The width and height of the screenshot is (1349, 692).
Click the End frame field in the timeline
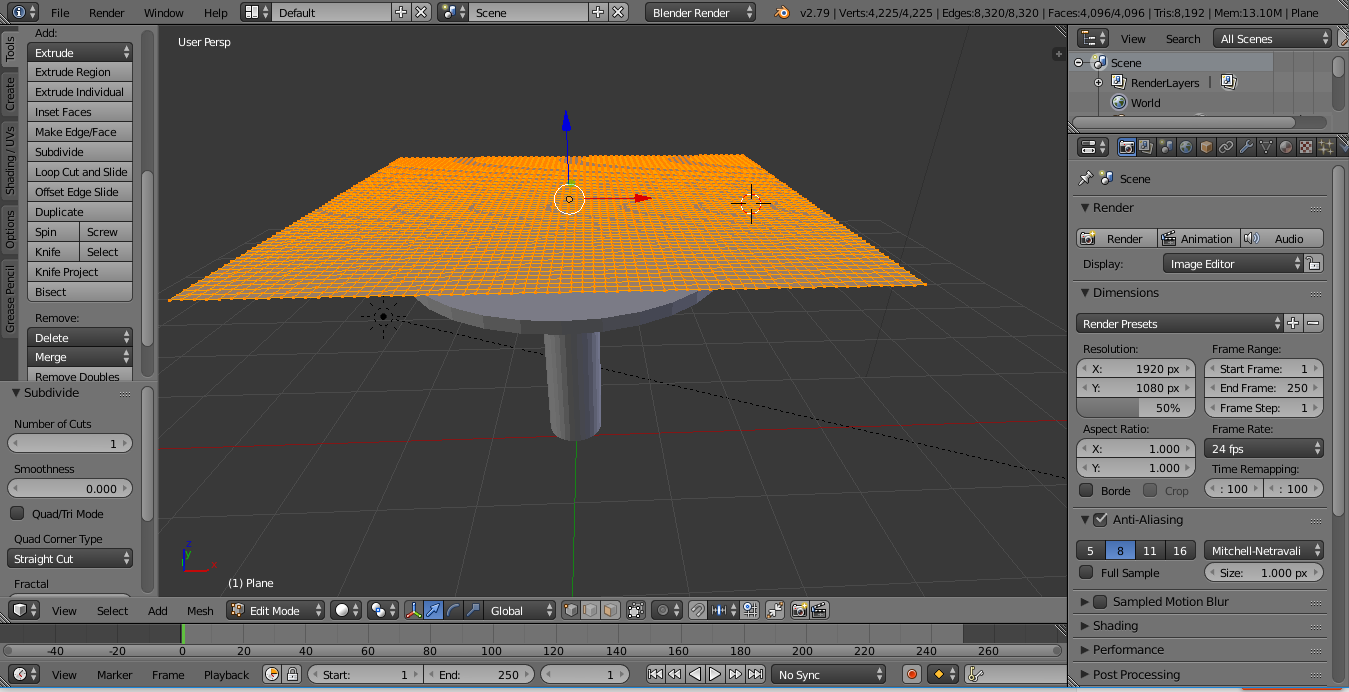478,674
